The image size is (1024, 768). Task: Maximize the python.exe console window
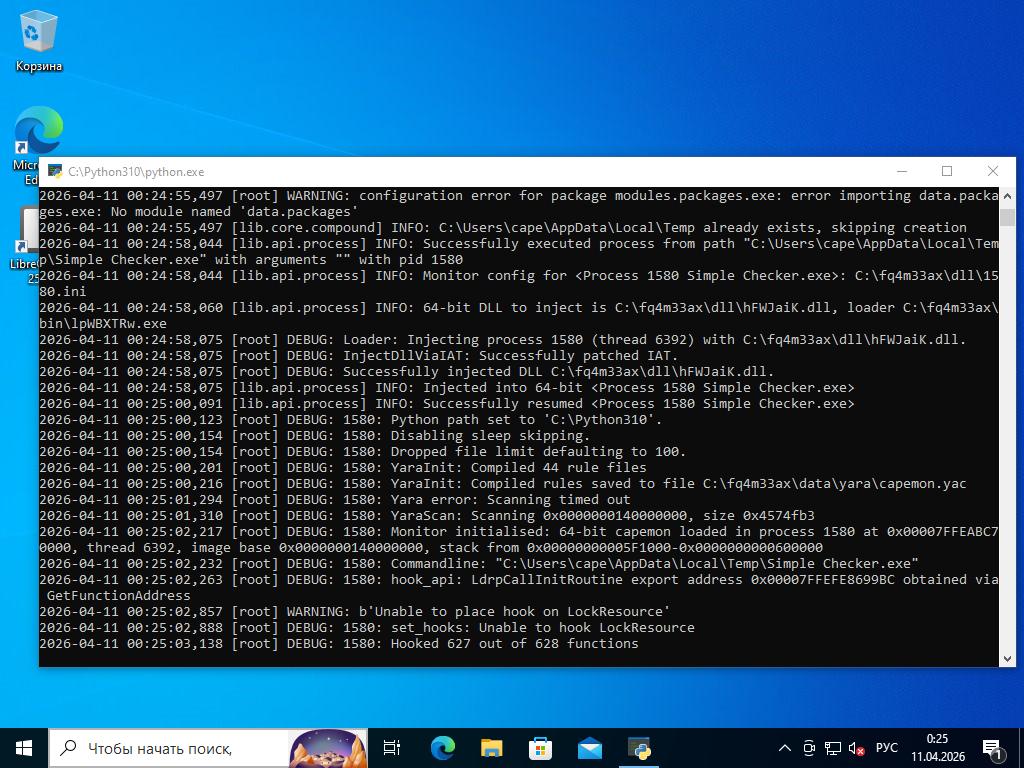947,171
